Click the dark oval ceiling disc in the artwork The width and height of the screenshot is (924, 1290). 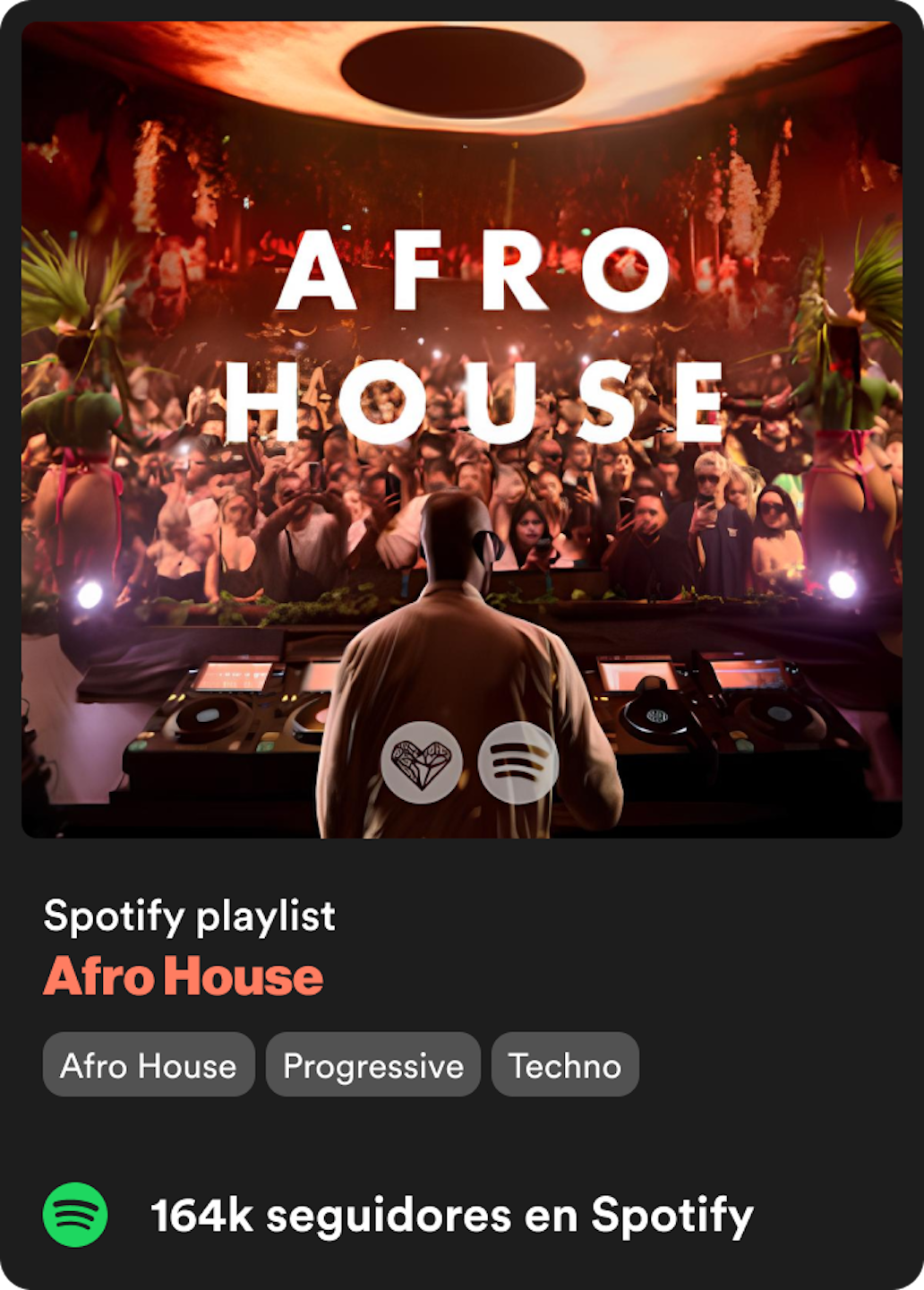pyautogui.click(x=462, y=72)
